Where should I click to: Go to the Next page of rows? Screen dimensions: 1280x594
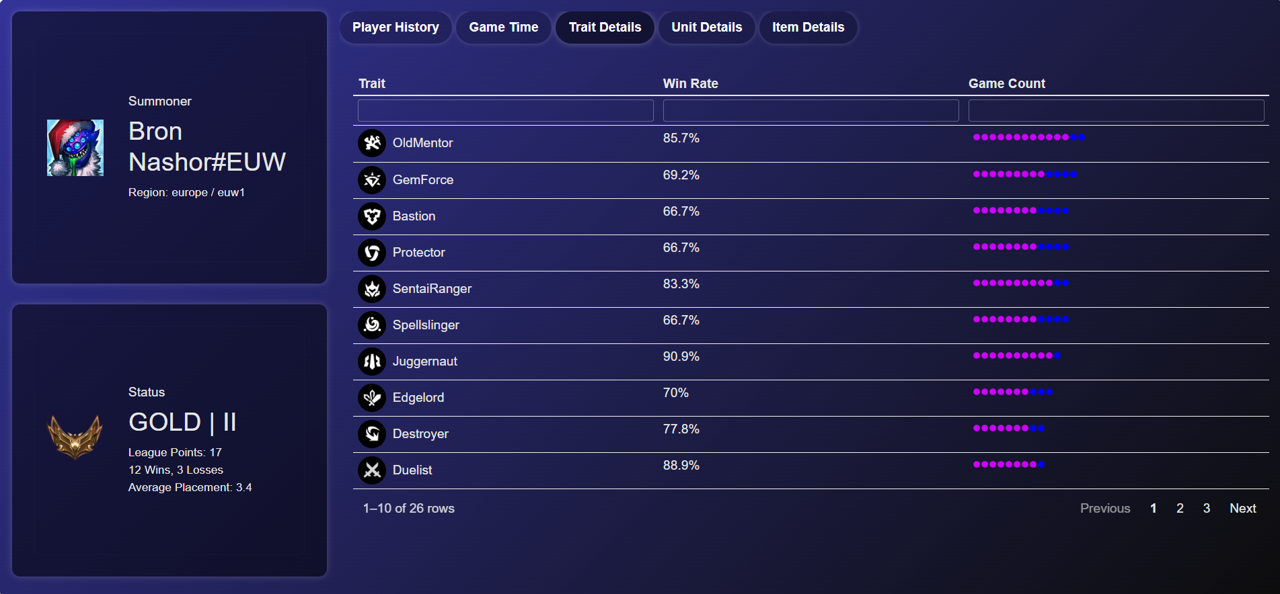pos(1243,508)
